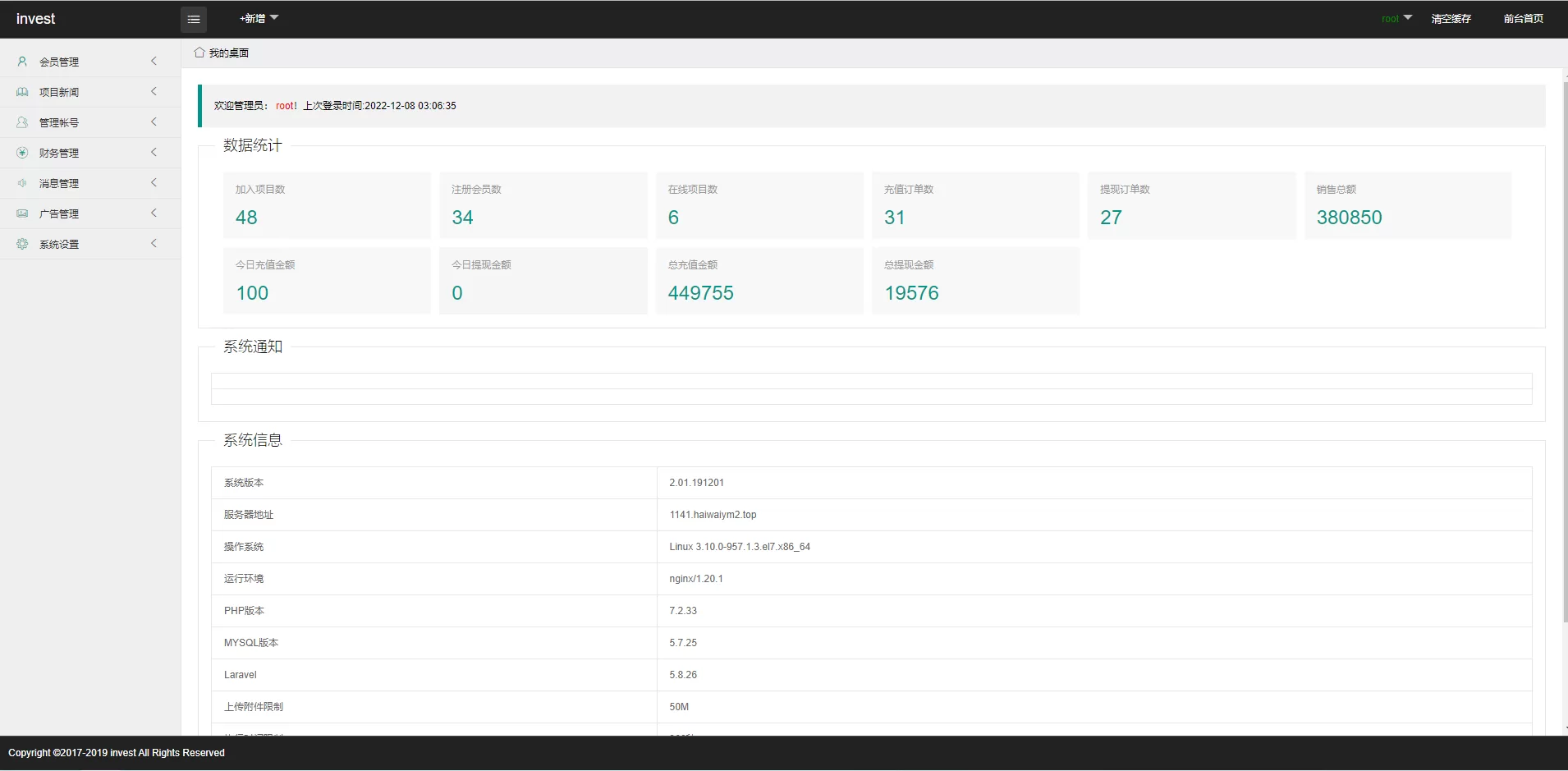Expand the 会员管理 chevron arrow

(154, 62)
